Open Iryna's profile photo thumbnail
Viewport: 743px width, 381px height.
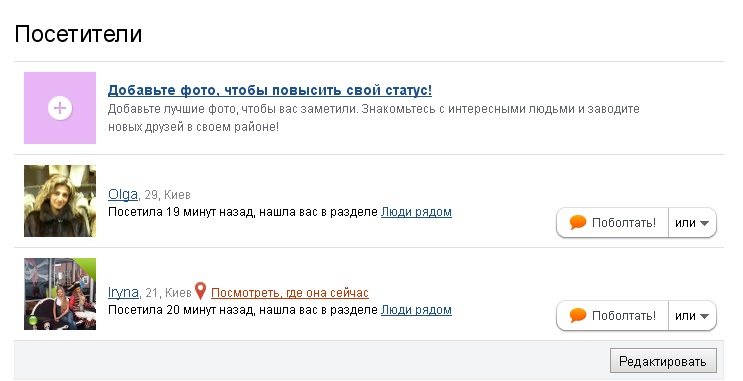[60, 294]
